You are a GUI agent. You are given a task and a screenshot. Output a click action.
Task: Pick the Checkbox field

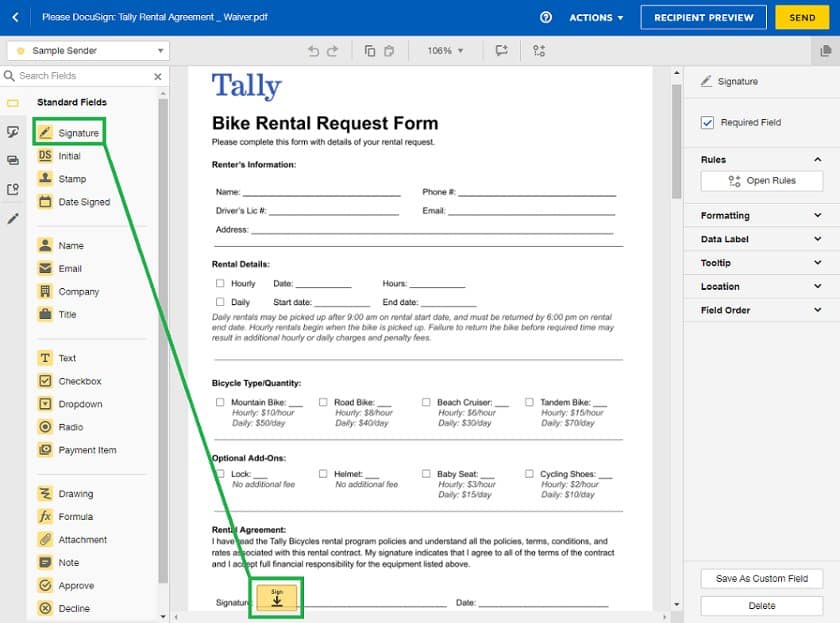click(x=69, y=381)
